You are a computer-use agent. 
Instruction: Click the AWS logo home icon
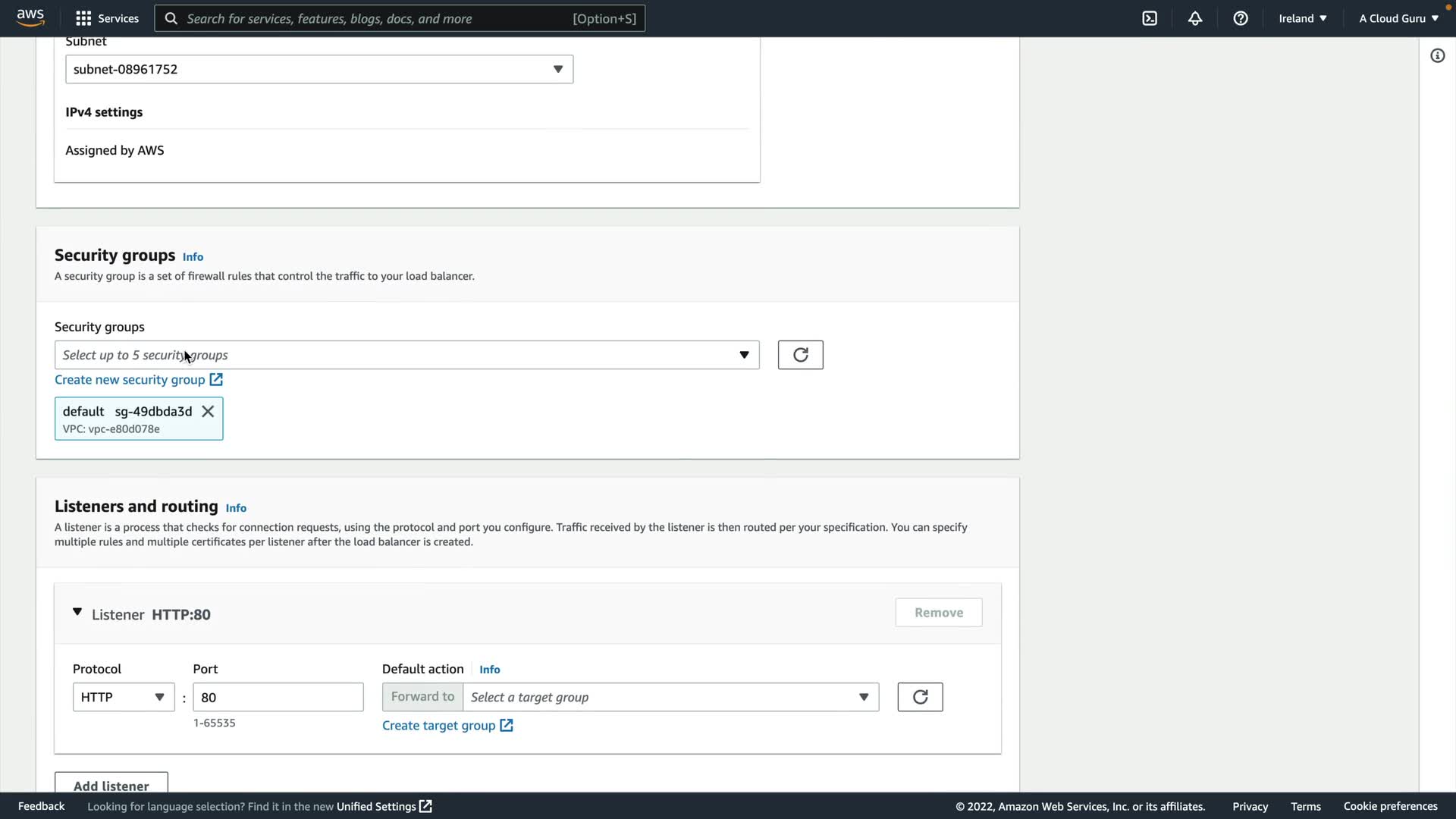tap(30, 17)
